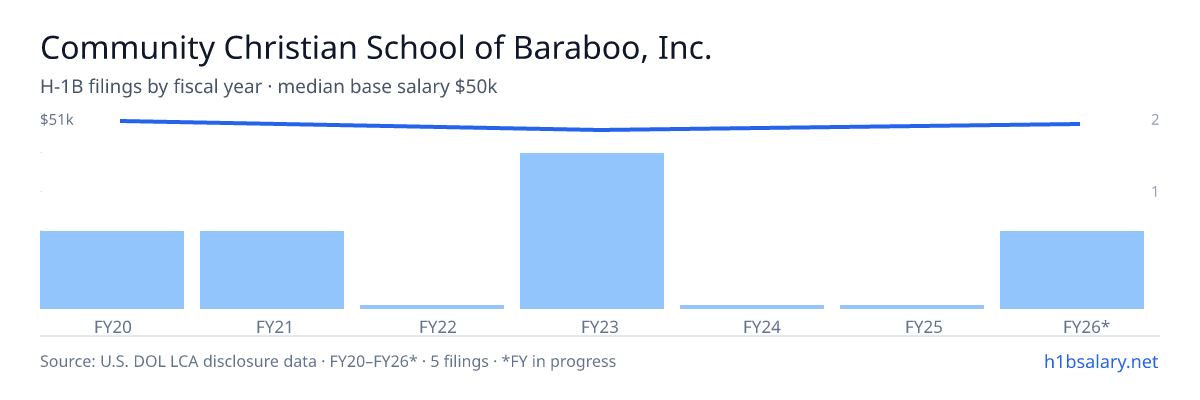
Task: Click the FY23 axis label
Action: (592, 326)
